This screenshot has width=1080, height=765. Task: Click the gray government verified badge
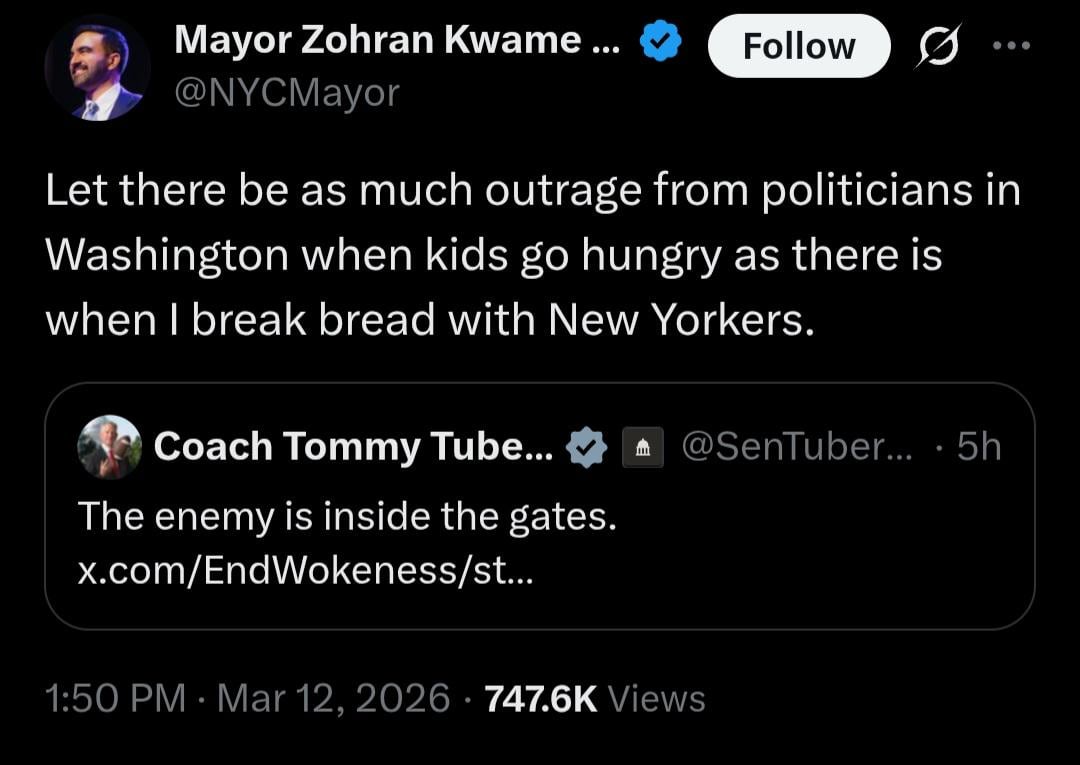click(x=587, y=447)
